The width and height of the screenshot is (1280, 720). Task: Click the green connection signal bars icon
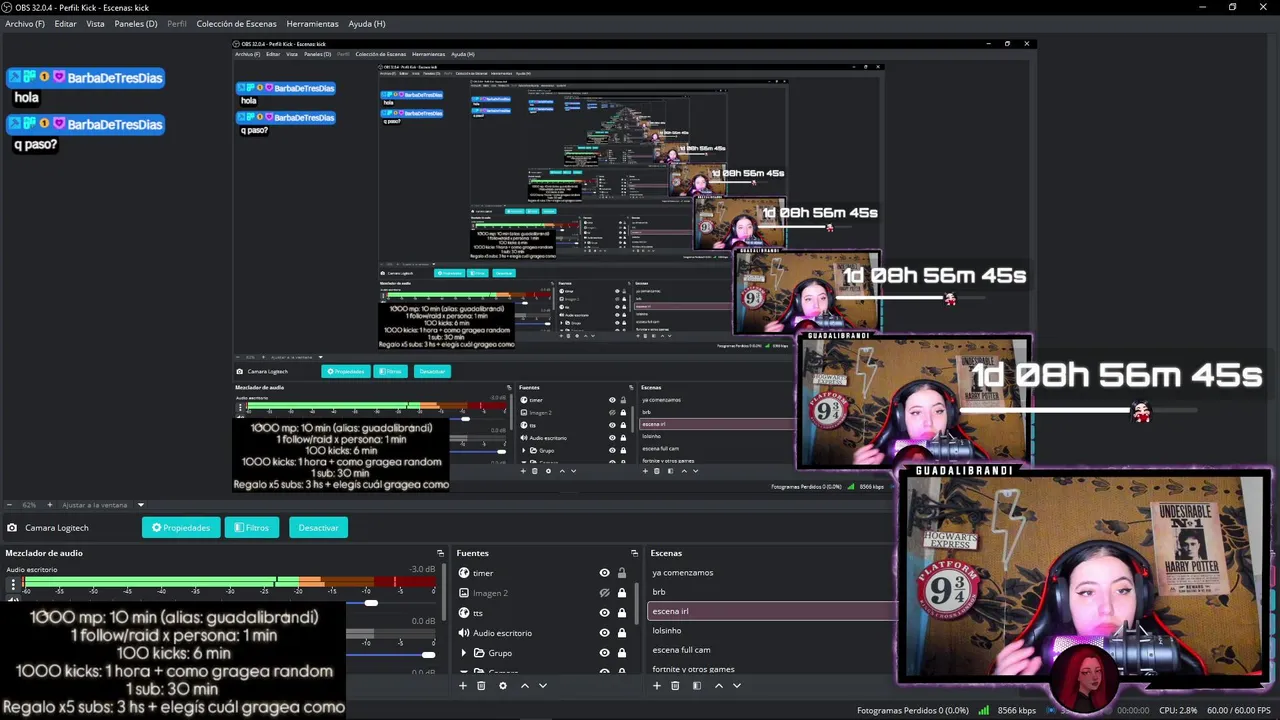(x=984, y=710)
